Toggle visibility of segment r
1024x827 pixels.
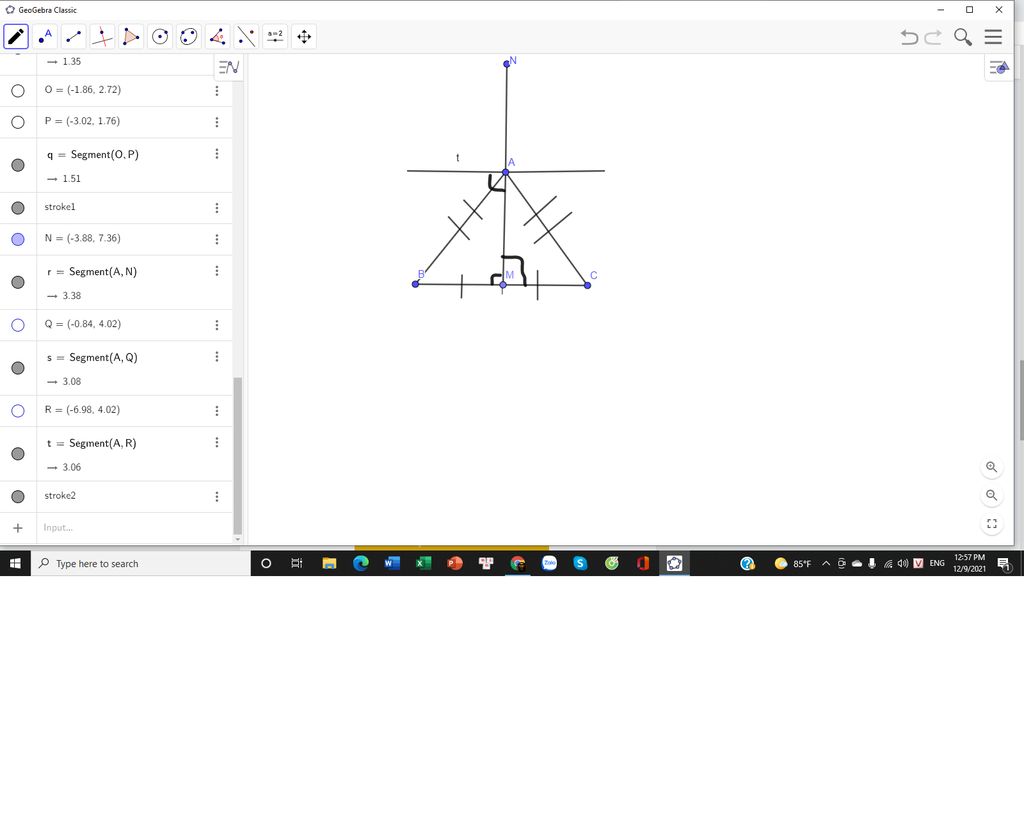click(x=18, y=282)
